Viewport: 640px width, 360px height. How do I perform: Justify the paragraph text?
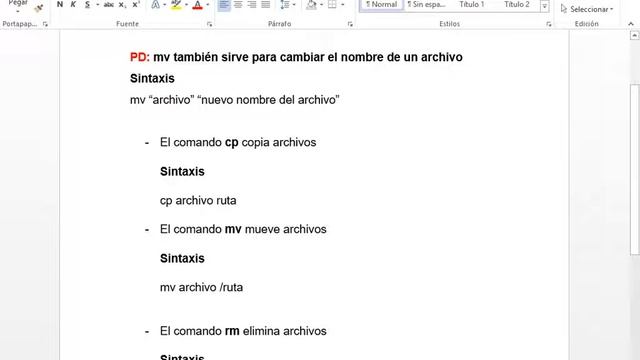266,5
